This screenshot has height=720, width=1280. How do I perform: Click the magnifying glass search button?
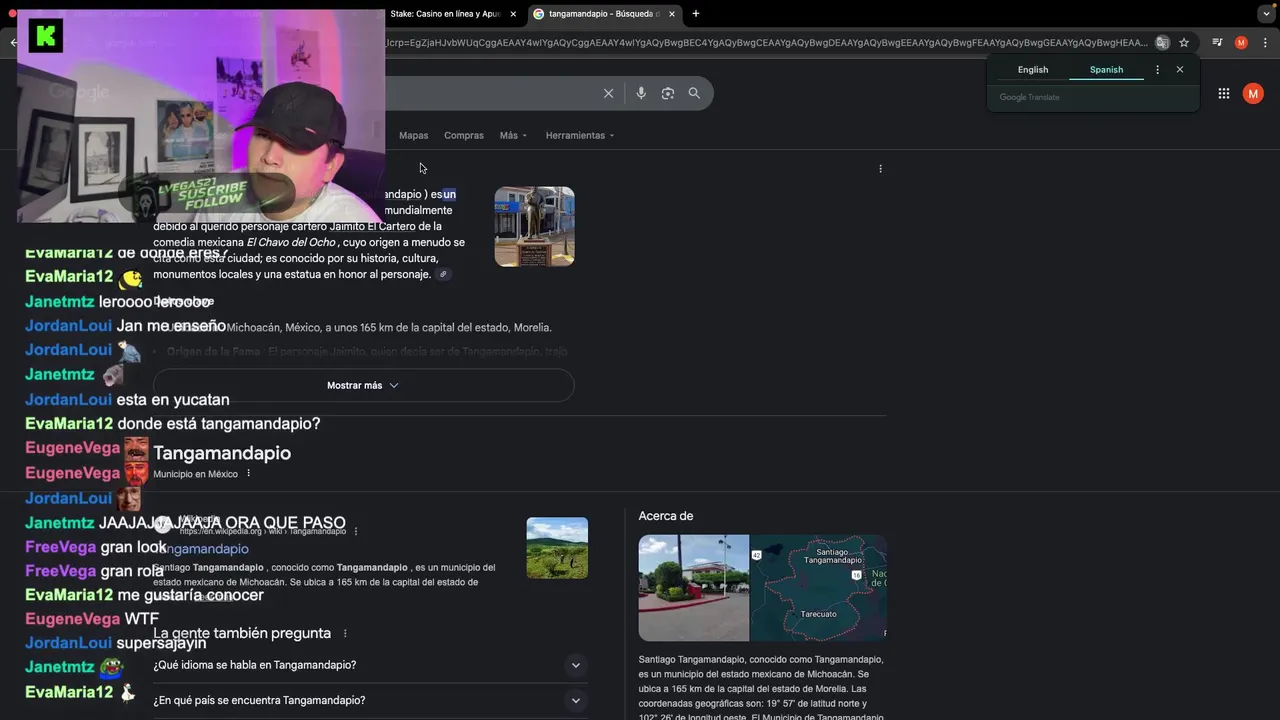(x=694, y=93)
